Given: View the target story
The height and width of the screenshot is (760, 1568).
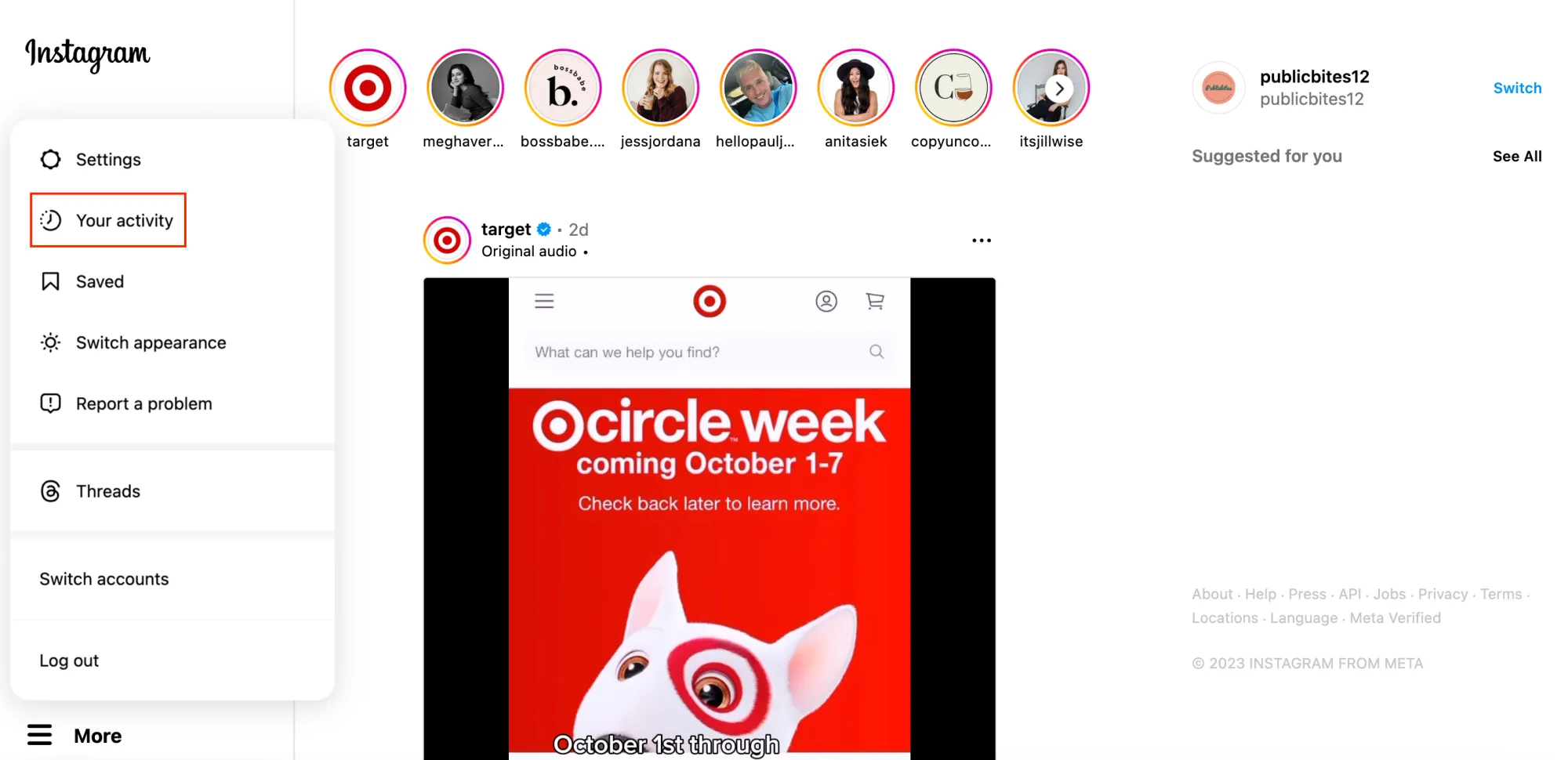Looking at the screenshot, I should (x=368, y=88).
